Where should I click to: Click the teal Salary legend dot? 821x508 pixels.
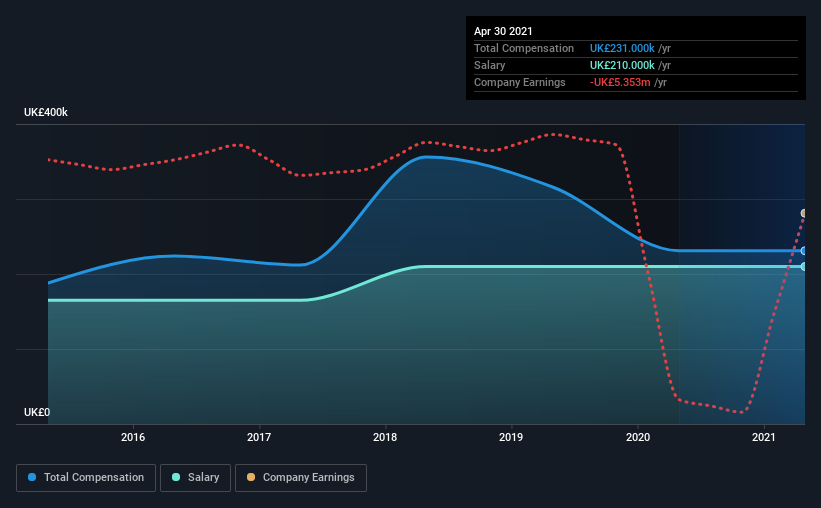coord(176,477)
